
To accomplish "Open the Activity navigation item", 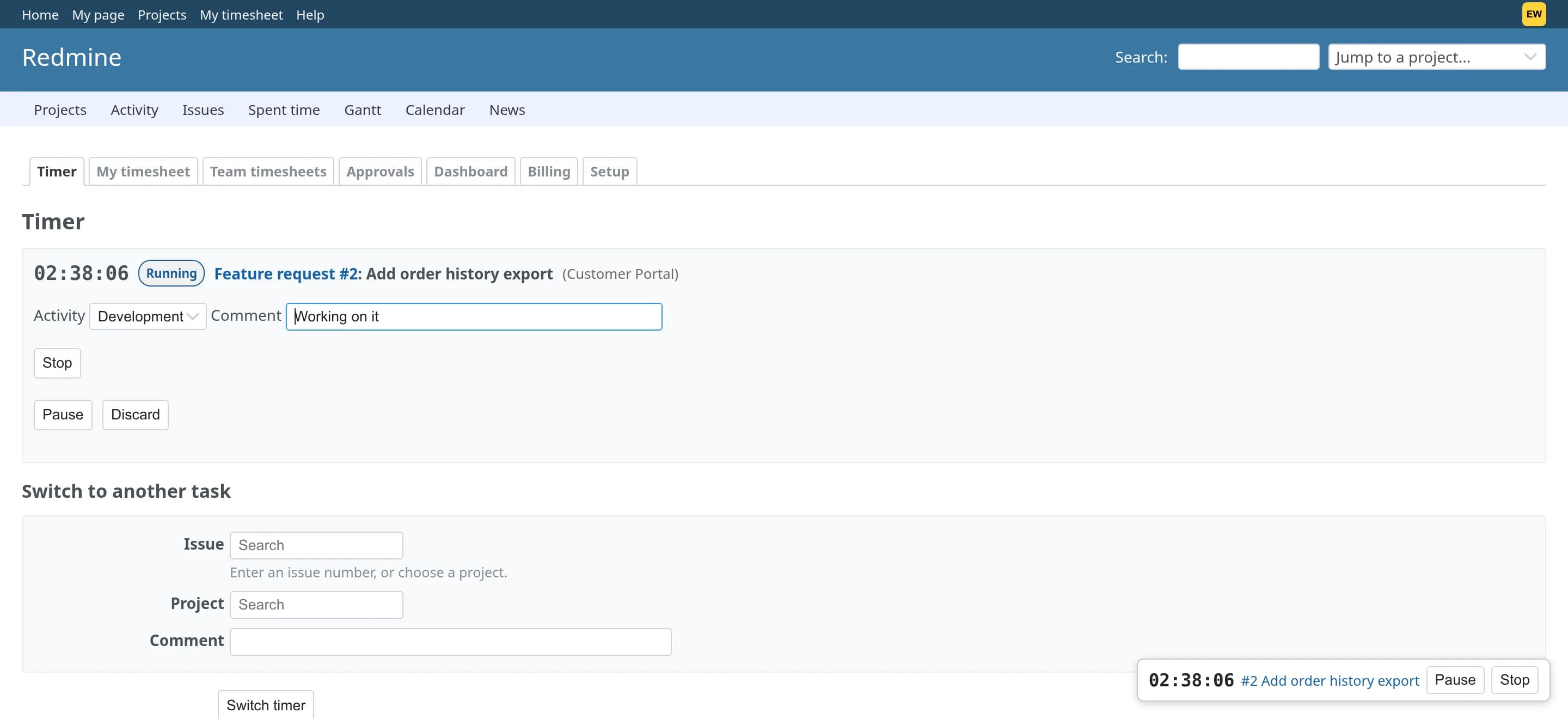I will (134, 109).
